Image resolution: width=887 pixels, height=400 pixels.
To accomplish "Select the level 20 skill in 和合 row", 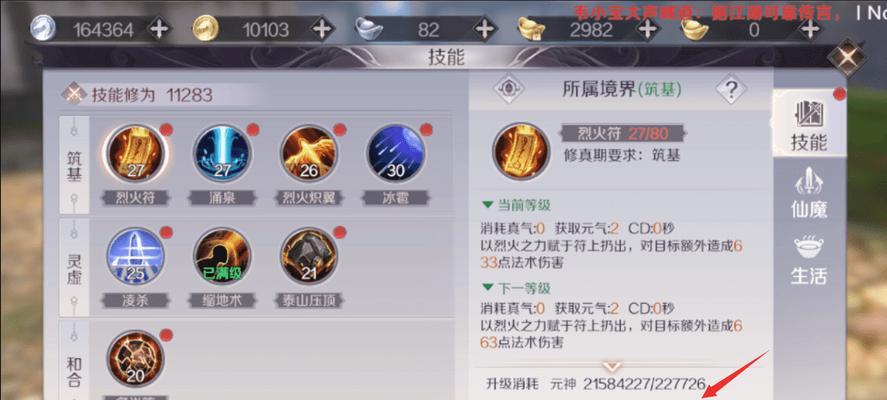I will pyautogui.click(x=135, y=359).
